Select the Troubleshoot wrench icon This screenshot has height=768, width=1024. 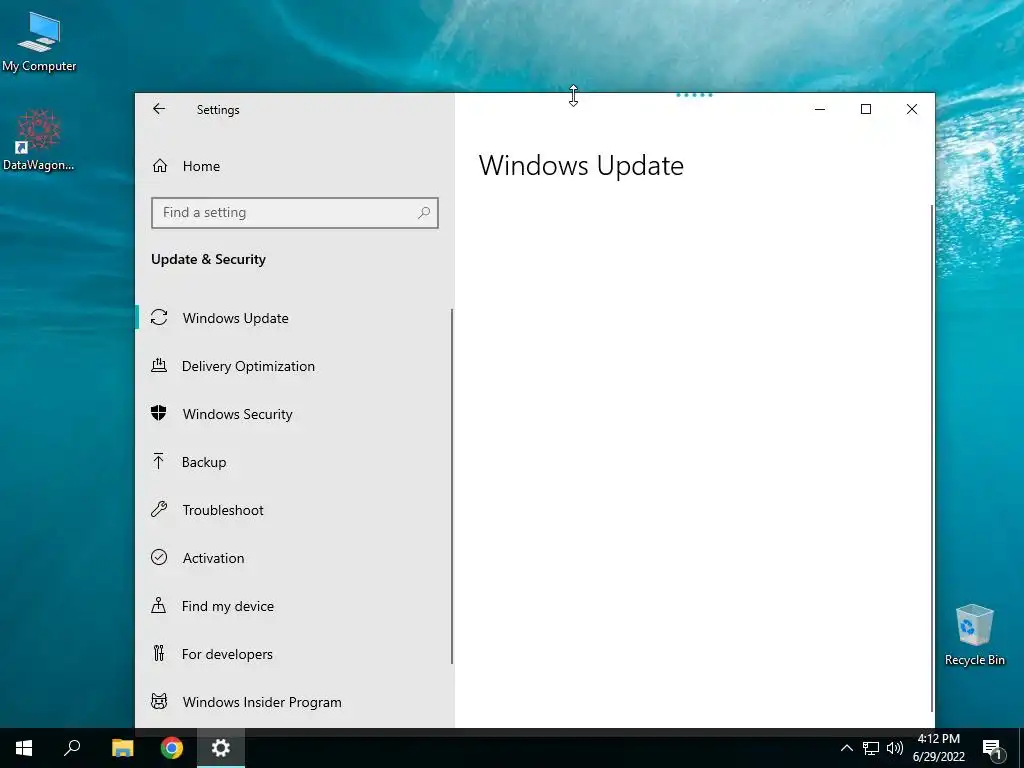[159, 509]
